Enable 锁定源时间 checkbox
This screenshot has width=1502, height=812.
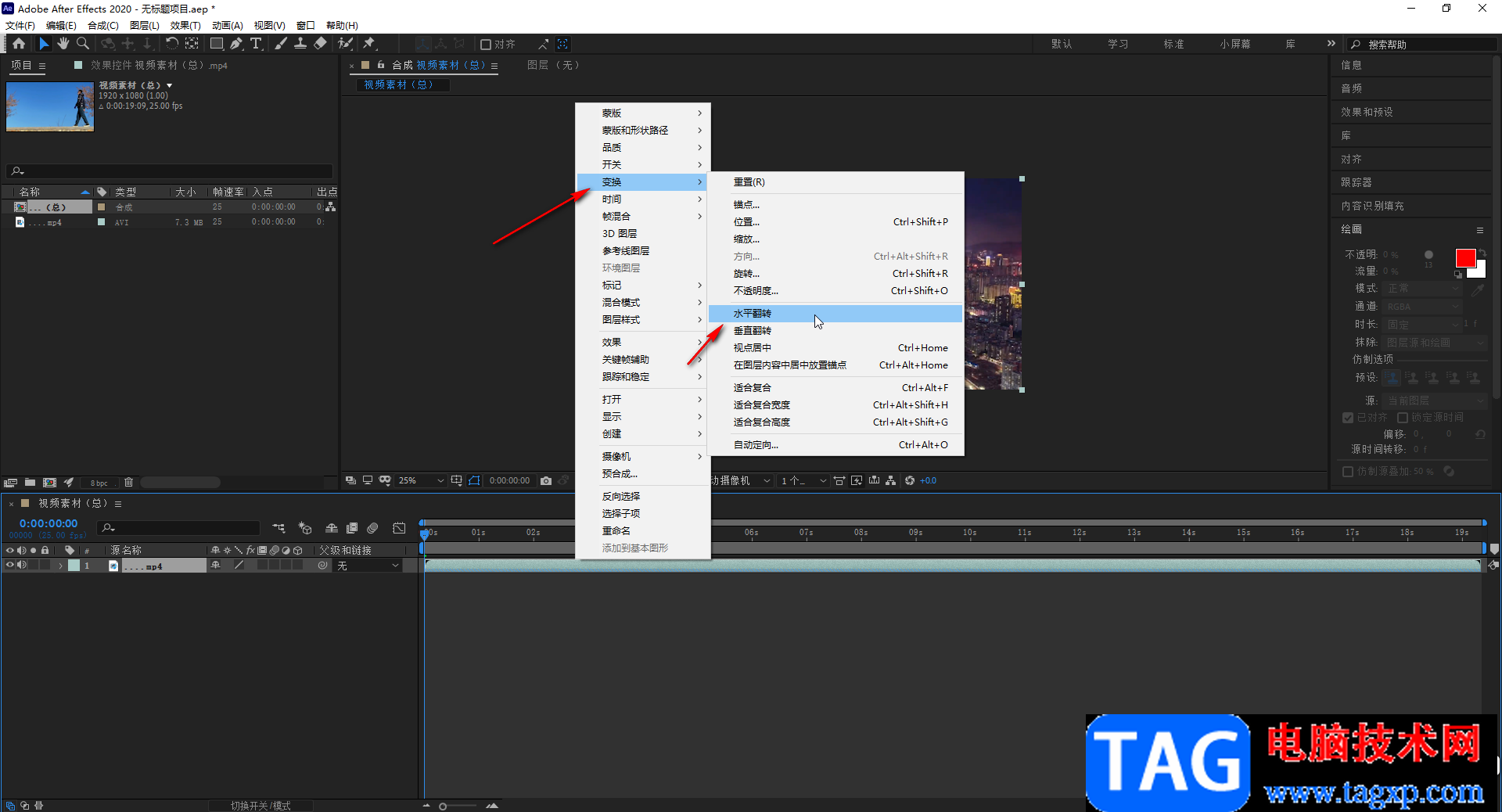(1403, 418)
